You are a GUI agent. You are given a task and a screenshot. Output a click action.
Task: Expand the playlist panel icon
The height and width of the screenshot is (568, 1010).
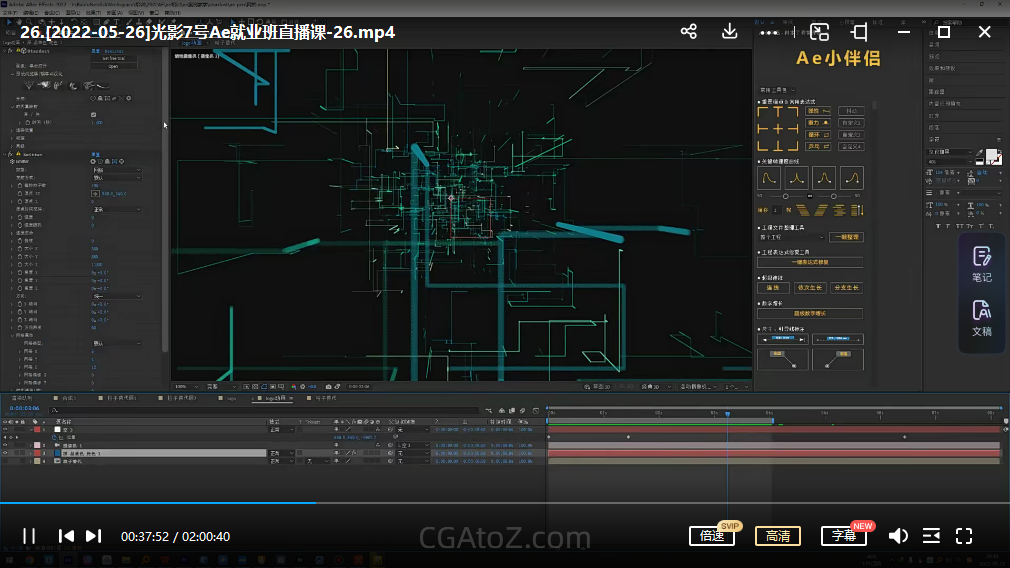pos(931,536)
